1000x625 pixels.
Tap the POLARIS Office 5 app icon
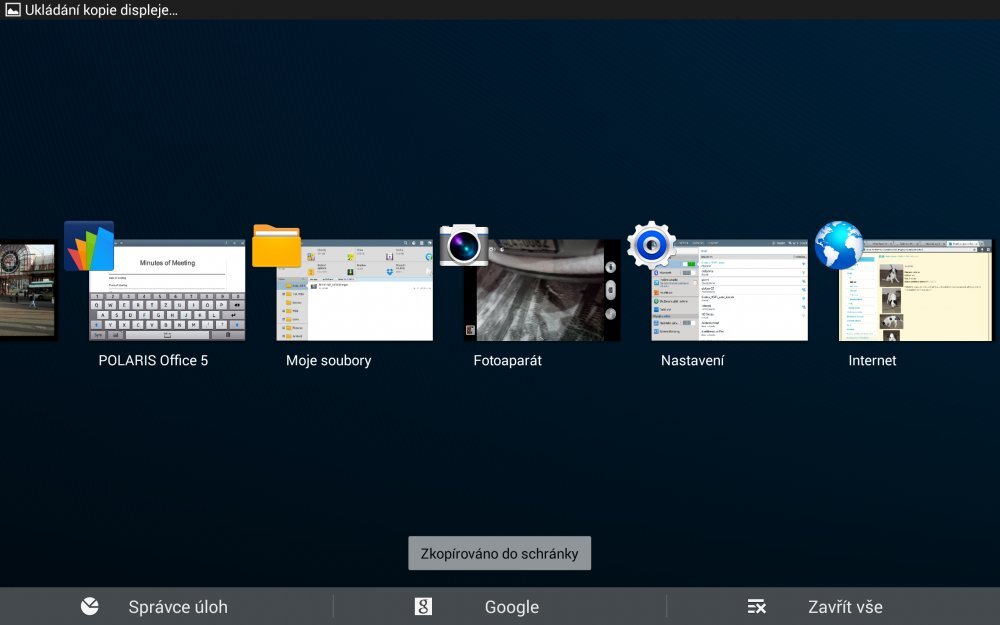pos(89,246)
